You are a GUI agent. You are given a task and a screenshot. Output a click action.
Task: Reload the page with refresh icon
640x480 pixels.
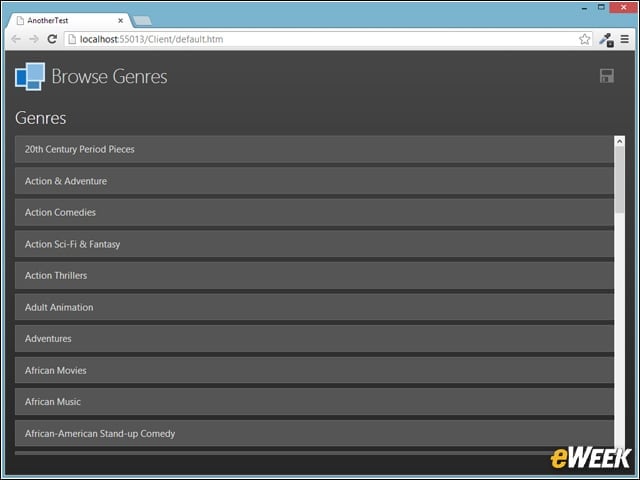(52, 39)
